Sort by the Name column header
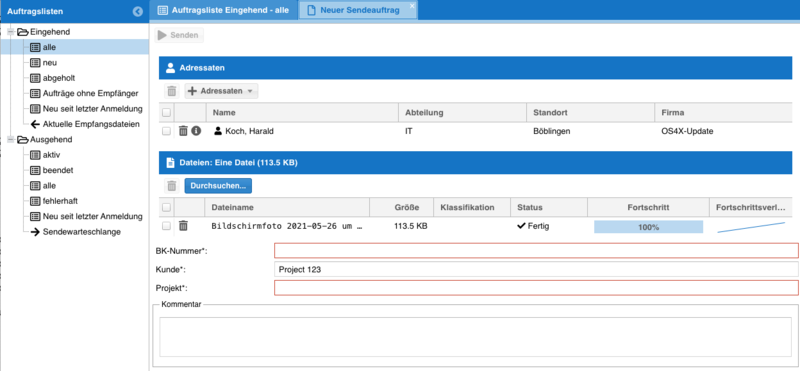This screenshot has width=800, height=371. click(x=302, y=112)
